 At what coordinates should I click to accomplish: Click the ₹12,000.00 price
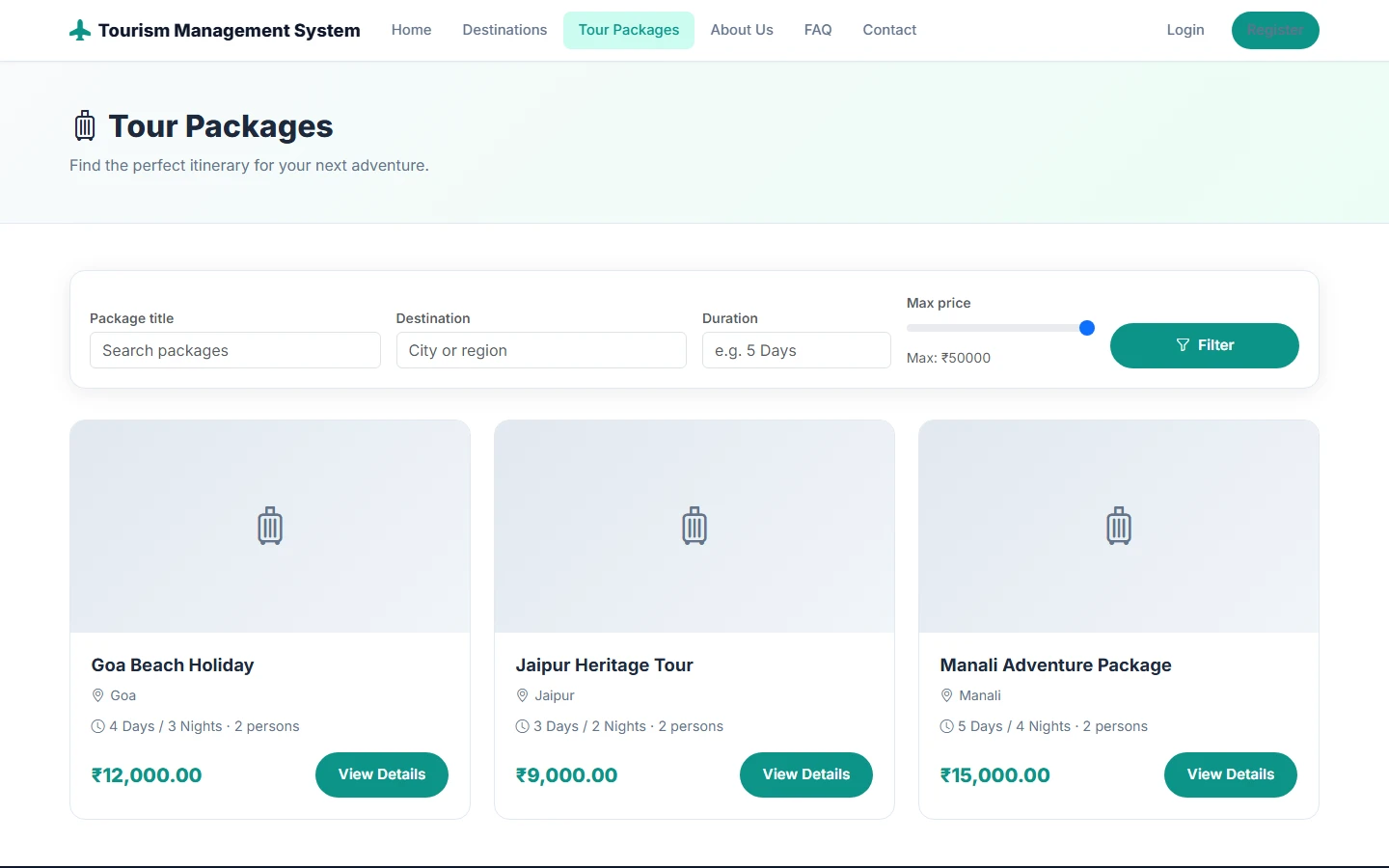tap(147, 775)
